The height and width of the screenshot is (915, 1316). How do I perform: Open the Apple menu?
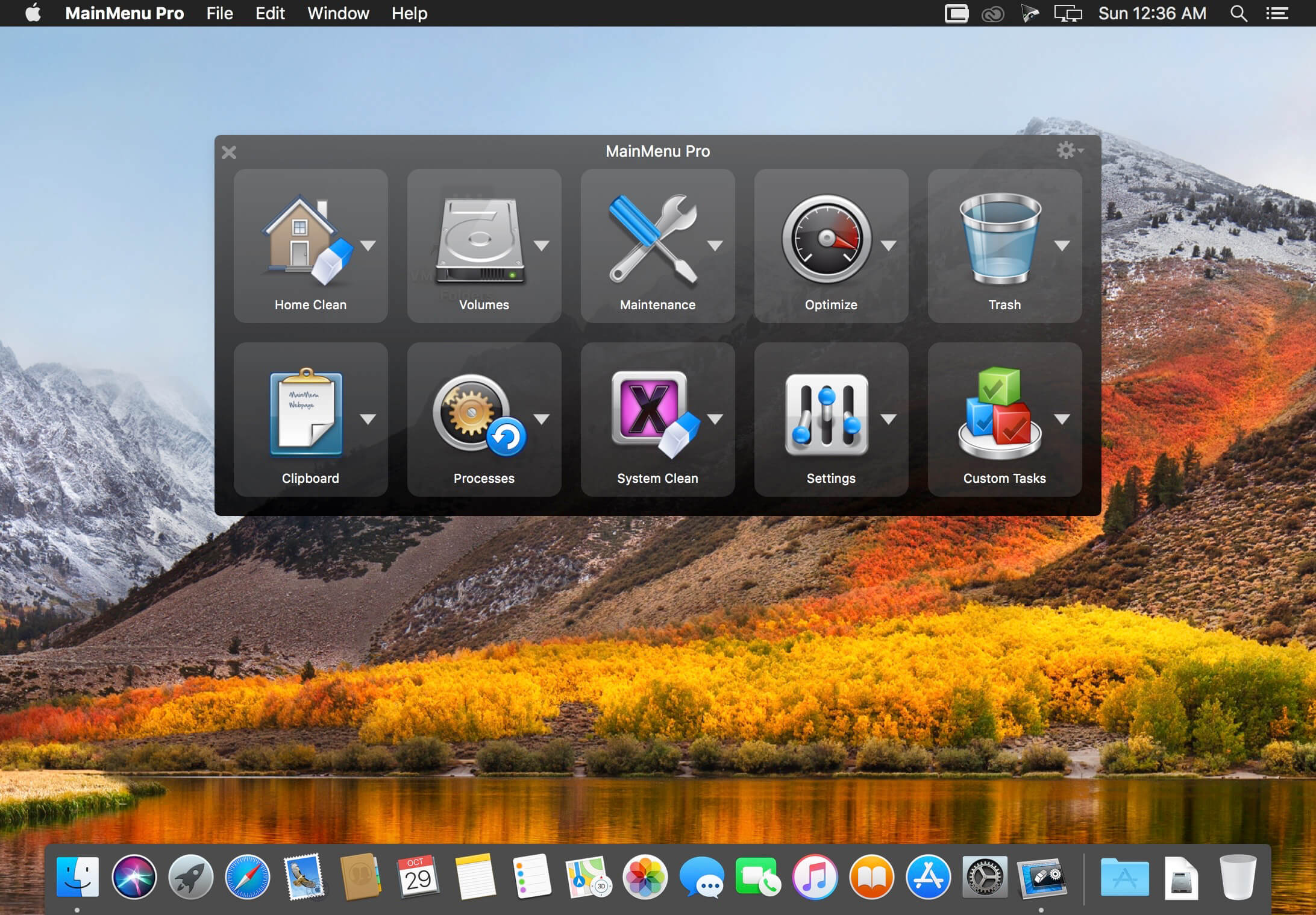[33, 13]
